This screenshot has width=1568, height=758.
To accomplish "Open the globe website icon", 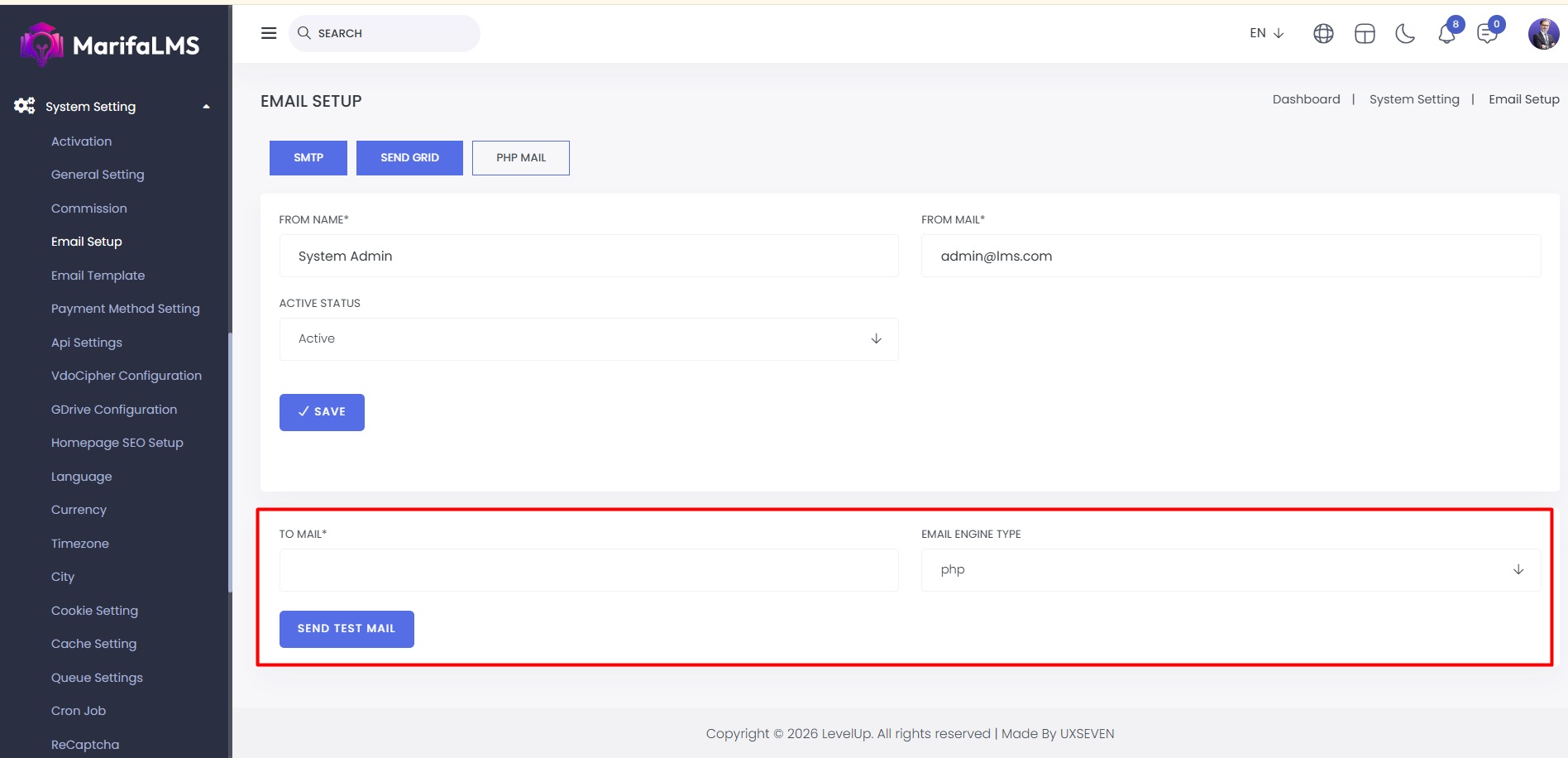I will (1323, 33).
